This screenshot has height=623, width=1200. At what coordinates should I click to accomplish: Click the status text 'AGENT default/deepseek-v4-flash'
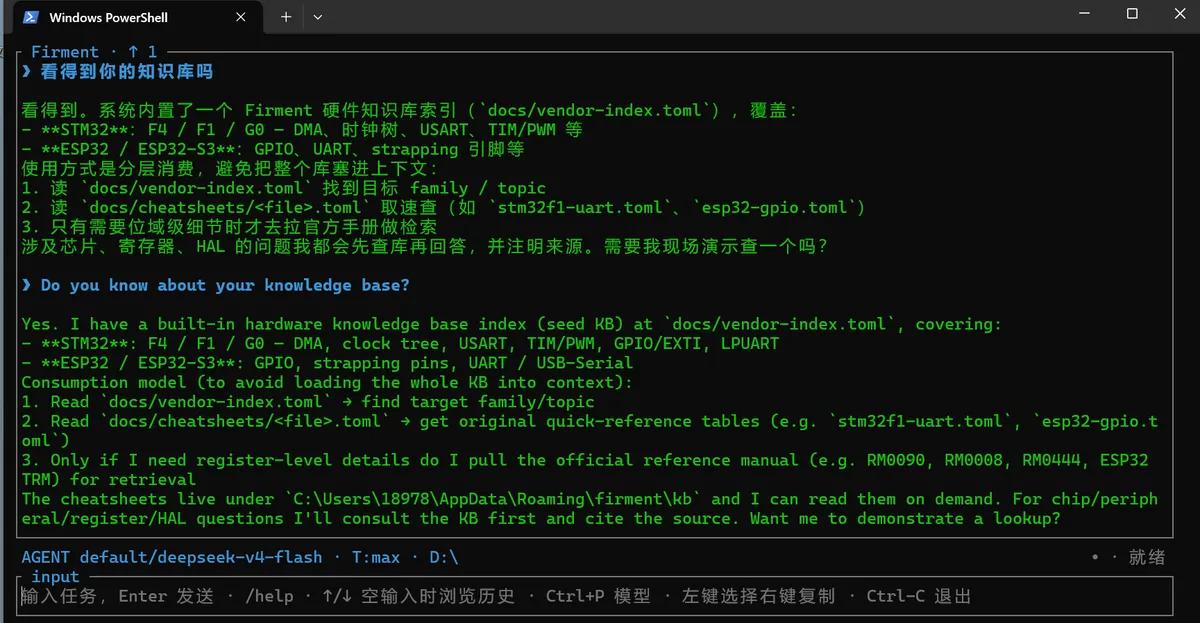click(x=172, y=557)
